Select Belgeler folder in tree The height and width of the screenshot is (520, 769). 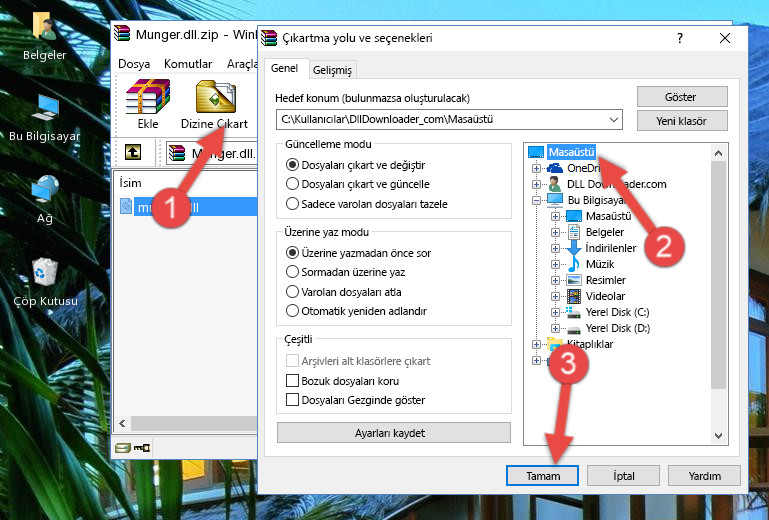[605, 232]
